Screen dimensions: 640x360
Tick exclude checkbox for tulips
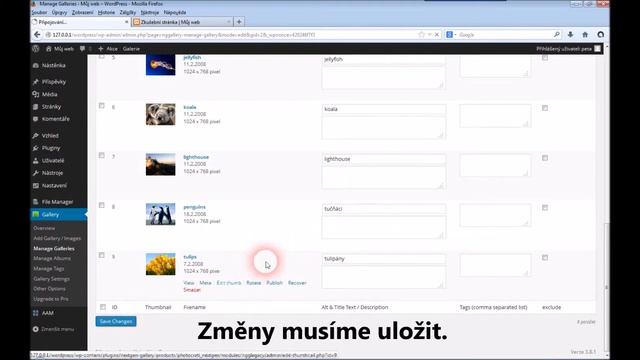[x=545, y=258]
